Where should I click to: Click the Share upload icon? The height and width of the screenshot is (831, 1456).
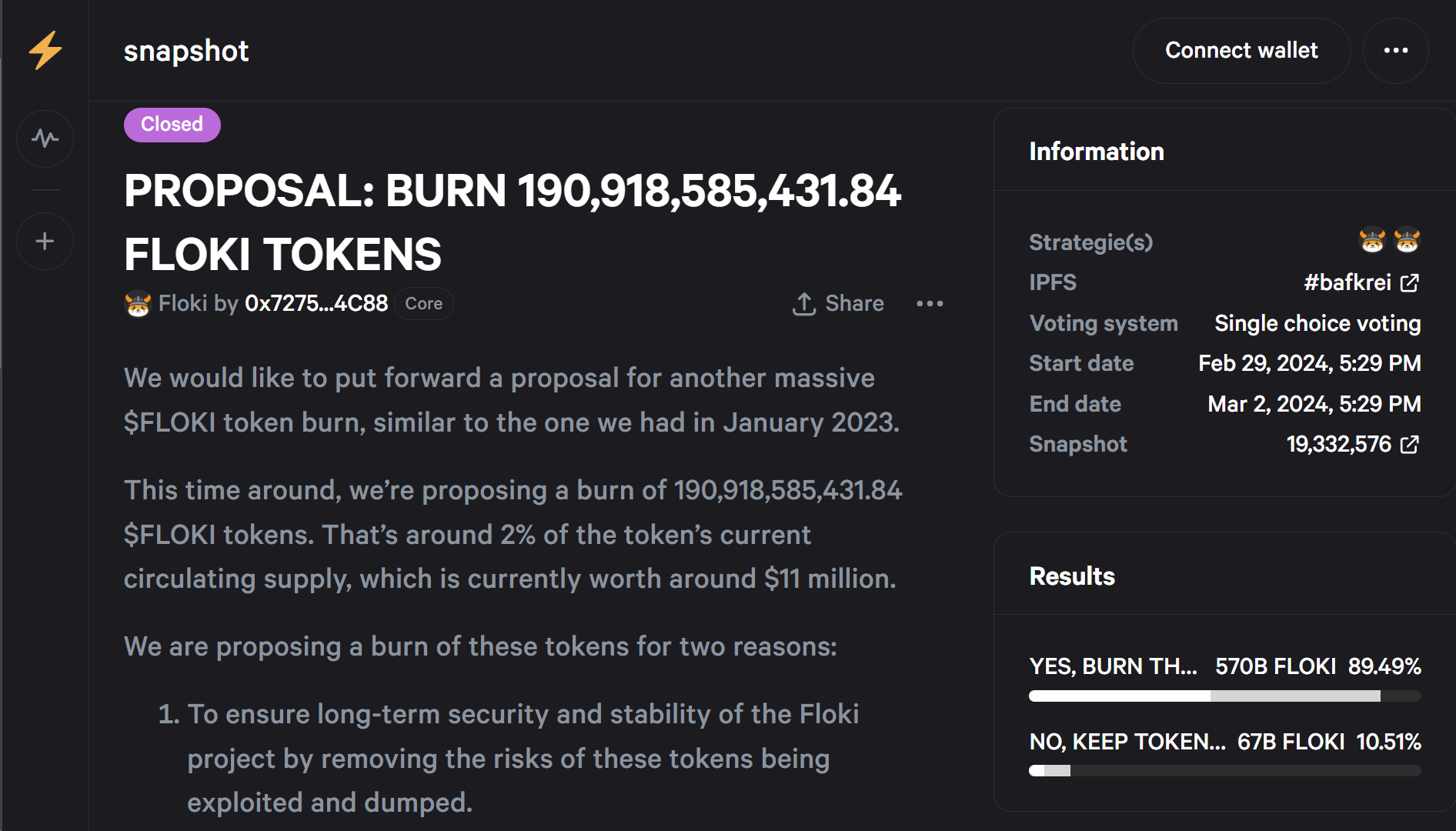pyautogui.click(x=803, y=304)
